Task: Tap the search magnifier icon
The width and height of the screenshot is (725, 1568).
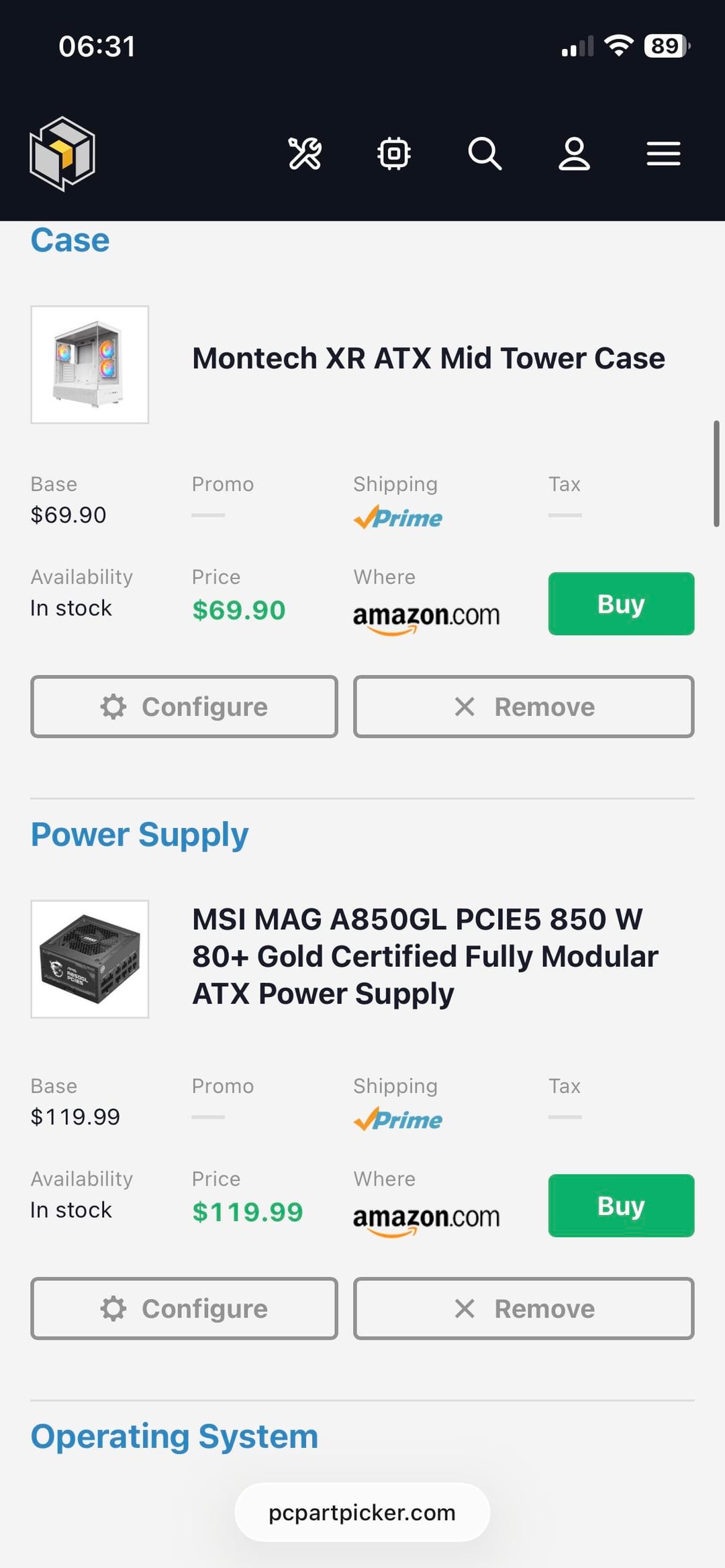Action: tap(485, 154)
